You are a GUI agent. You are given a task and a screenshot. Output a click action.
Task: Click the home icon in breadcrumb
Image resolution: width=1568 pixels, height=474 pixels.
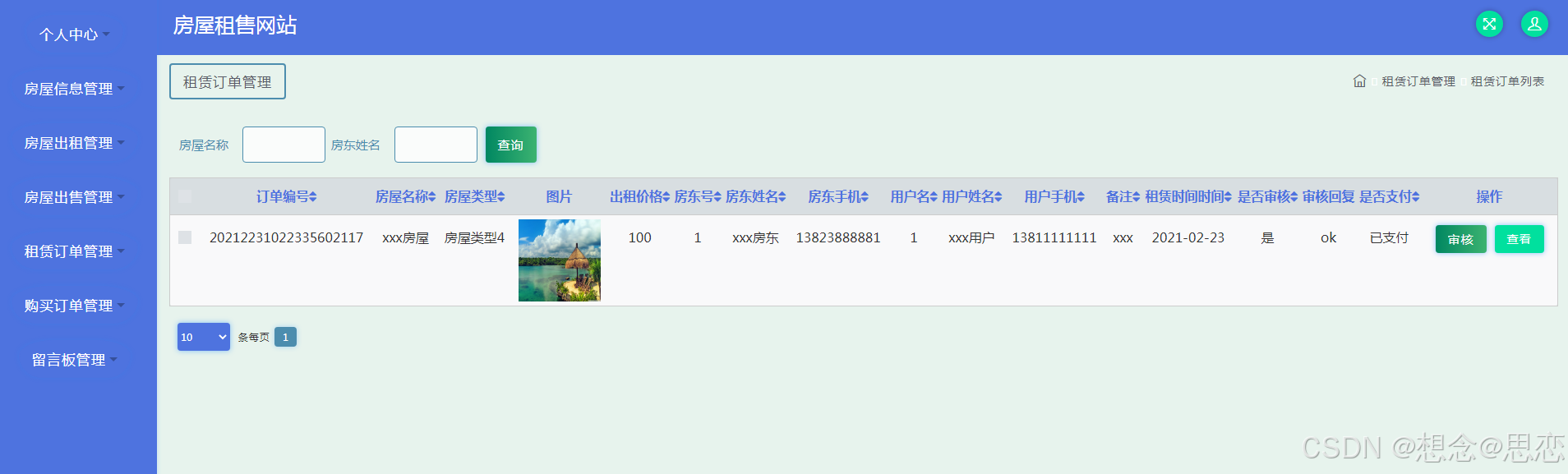[x=1359, y=81]
